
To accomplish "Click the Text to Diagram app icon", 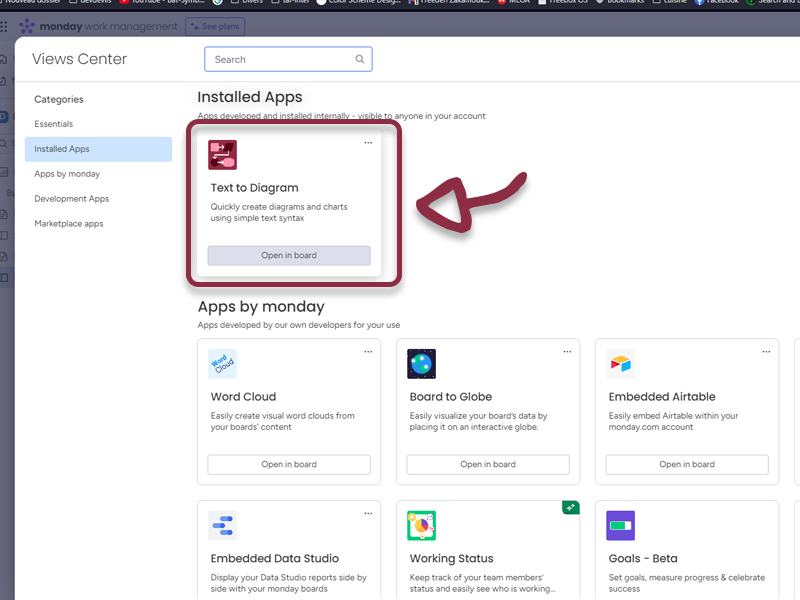I will (x=222, y=155).
